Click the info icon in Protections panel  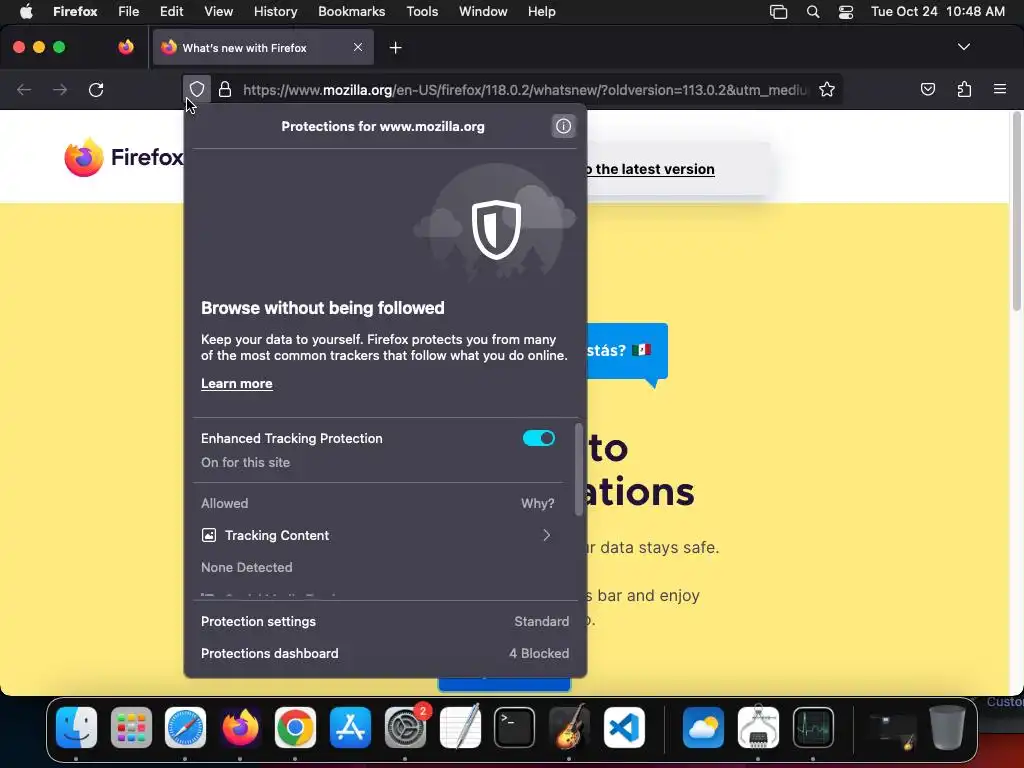coord(563,126)
